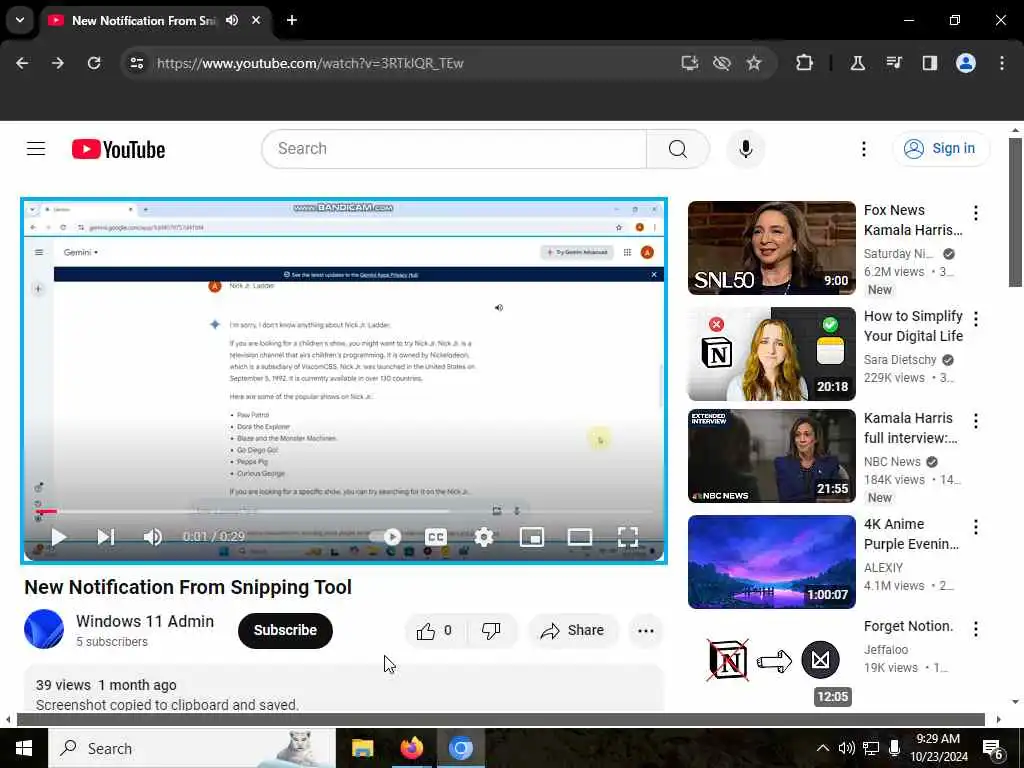Open the Chrome profile avatar
1024x768 pixels.
[x=966, y=63]
